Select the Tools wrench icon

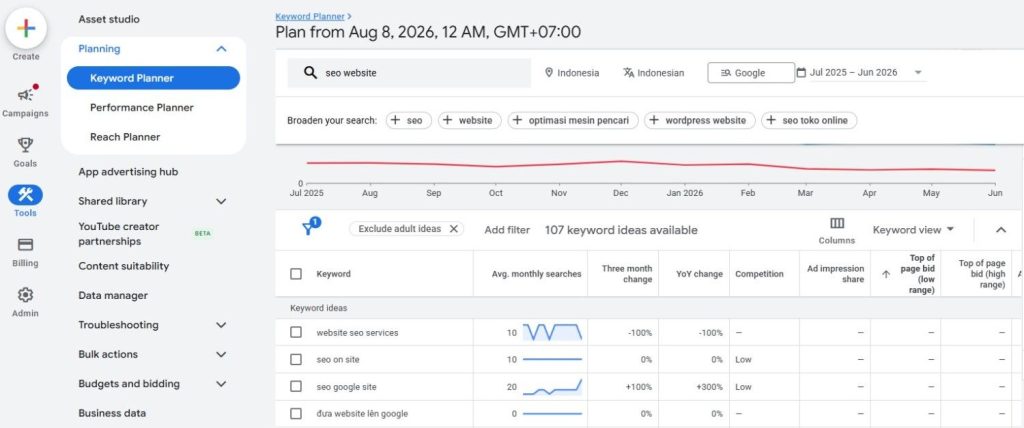pos(25,194)
